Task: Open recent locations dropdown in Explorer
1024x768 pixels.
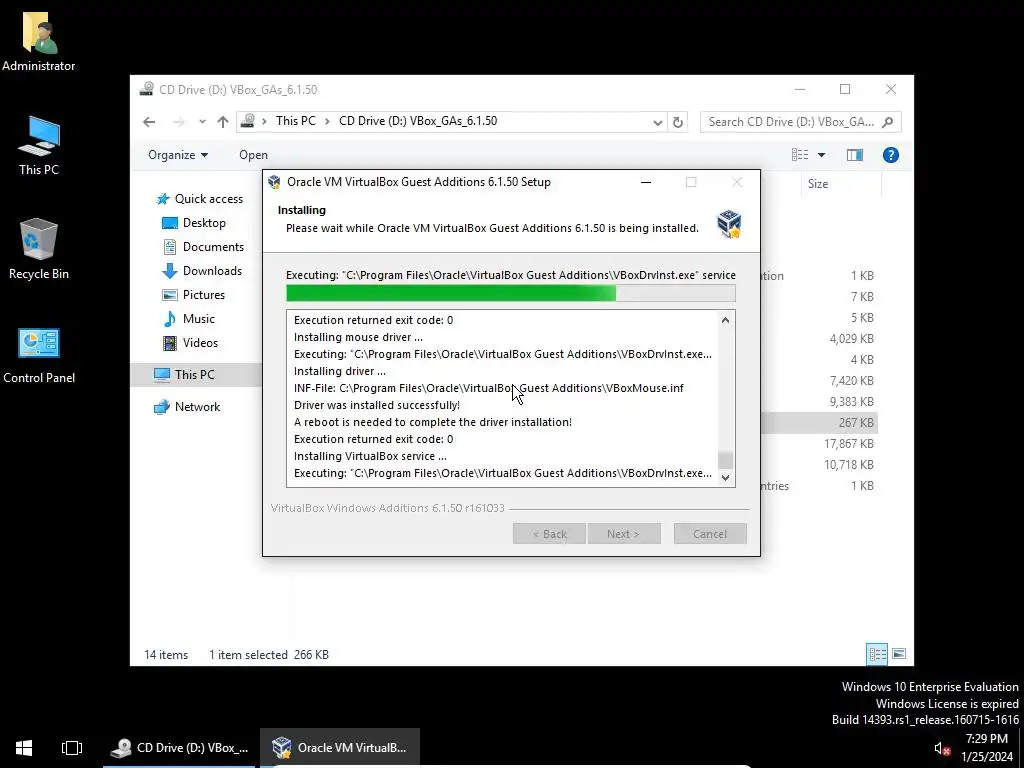Action: coord(202,121)
